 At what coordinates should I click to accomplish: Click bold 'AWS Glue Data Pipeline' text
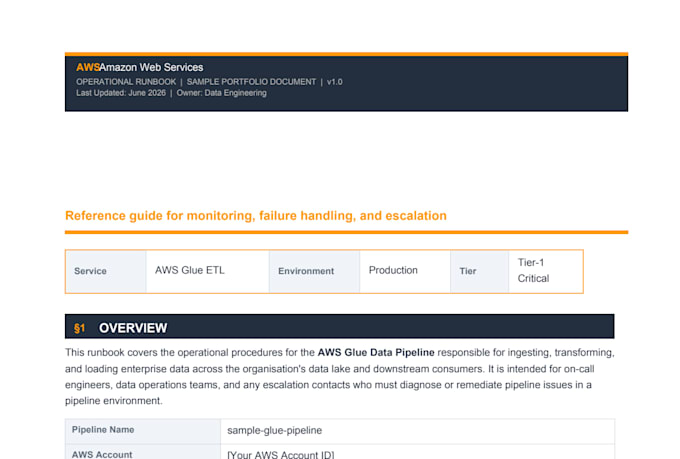click(x=376, y=353)
